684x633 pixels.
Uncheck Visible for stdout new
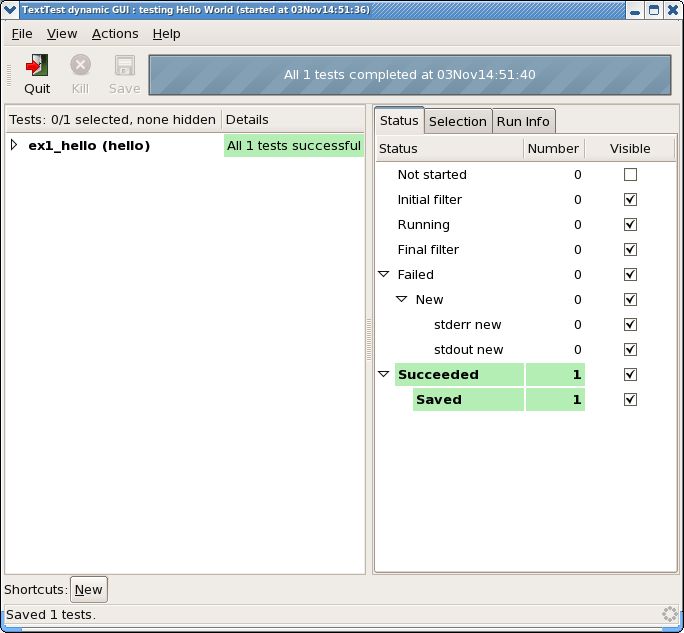[630, 349]
